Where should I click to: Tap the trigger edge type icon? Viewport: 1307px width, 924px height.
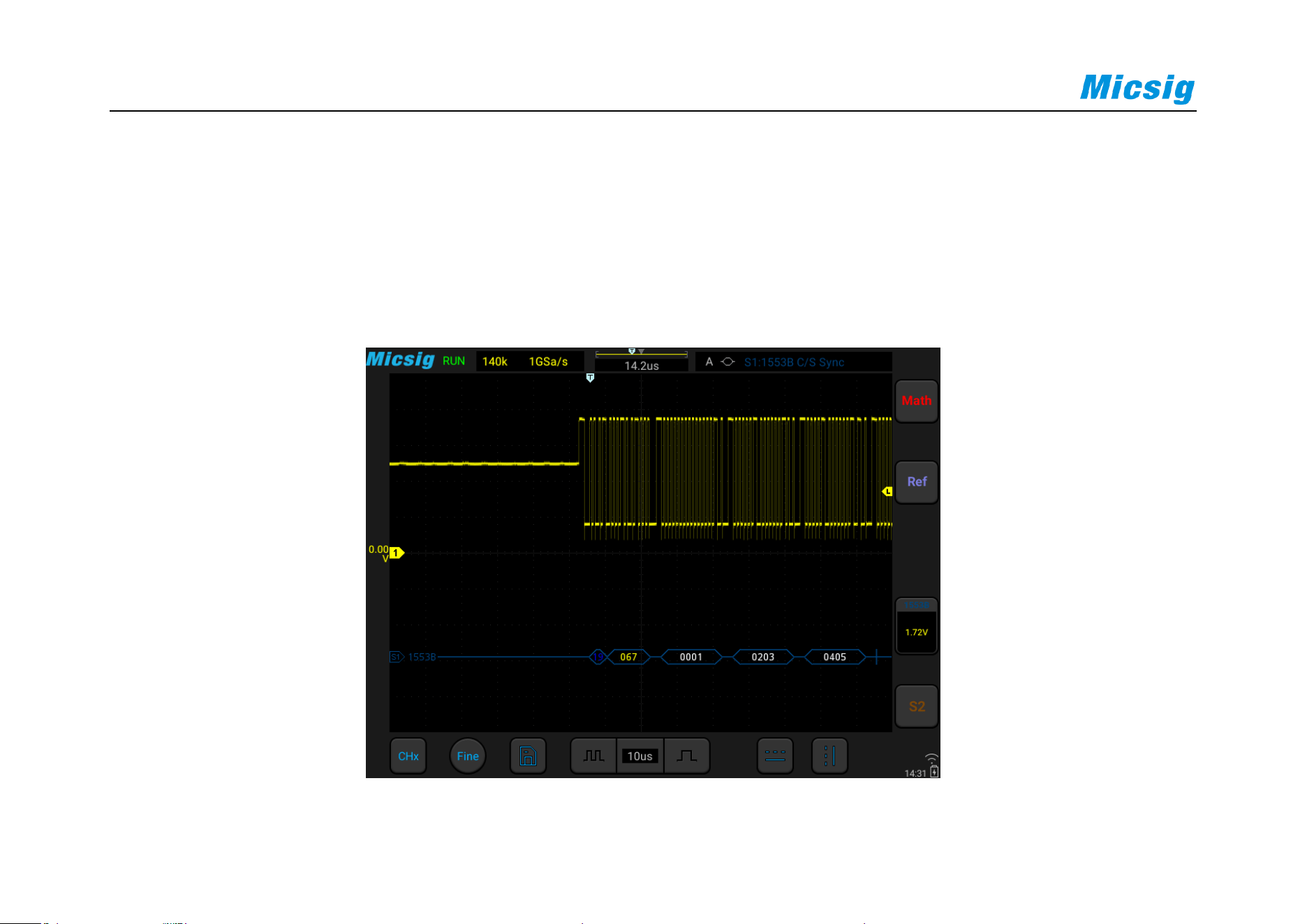[x=728, y=362]
